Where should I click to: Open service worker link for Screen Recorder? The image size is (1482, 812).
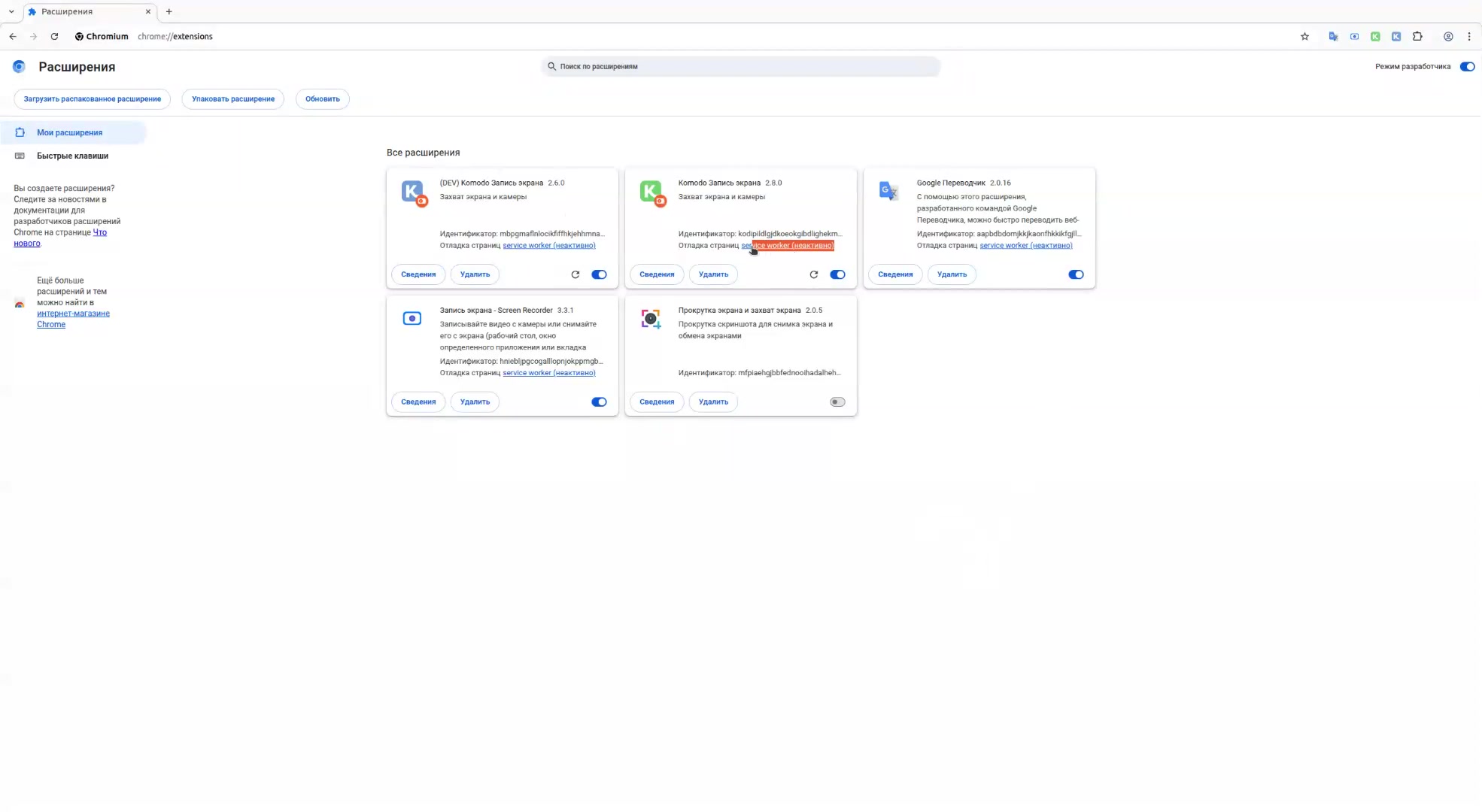point(549,373)
